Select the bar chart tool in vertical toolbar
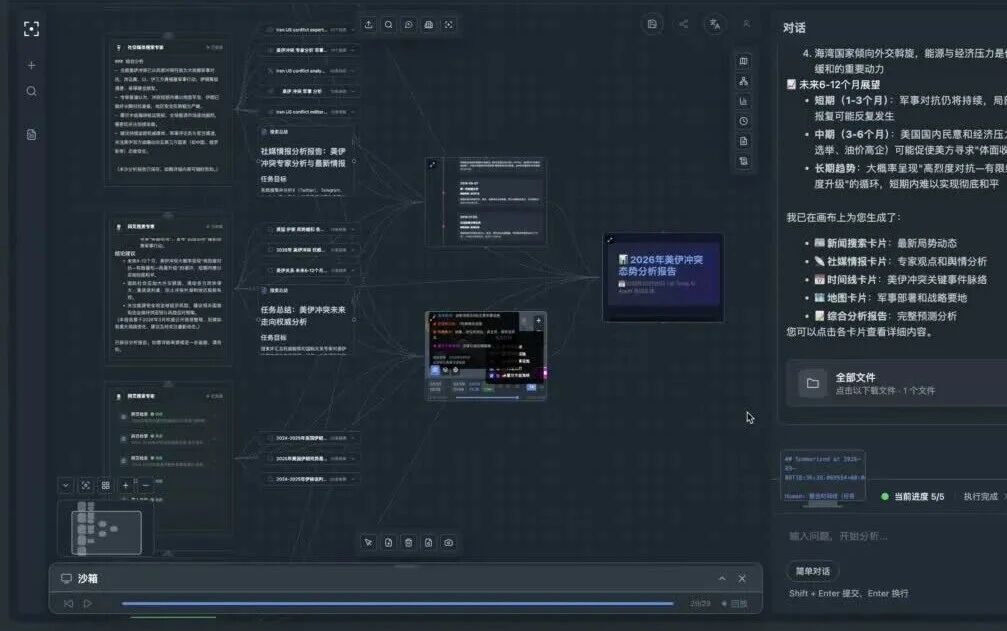This screenshot has height=631, width=1007. coord(743,101)
